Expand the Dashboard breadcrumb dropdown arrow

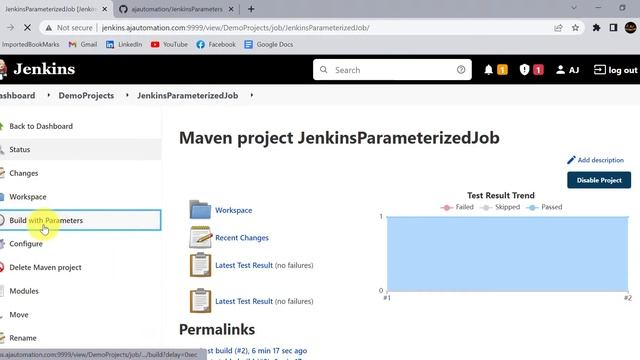[x=49, y=95]
